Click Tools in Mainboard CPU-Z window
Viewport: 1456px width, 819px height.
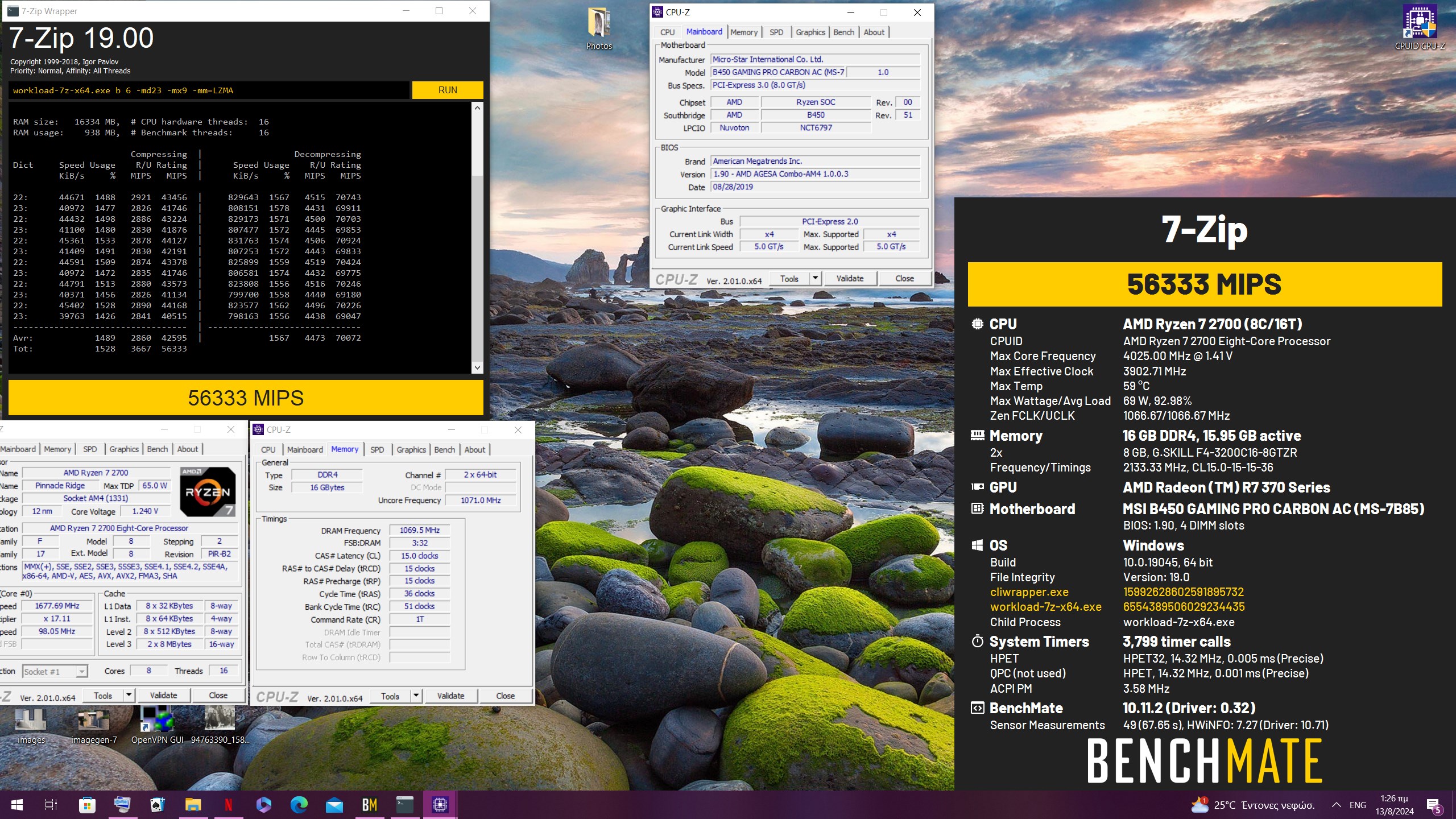[x=789, y=279]
